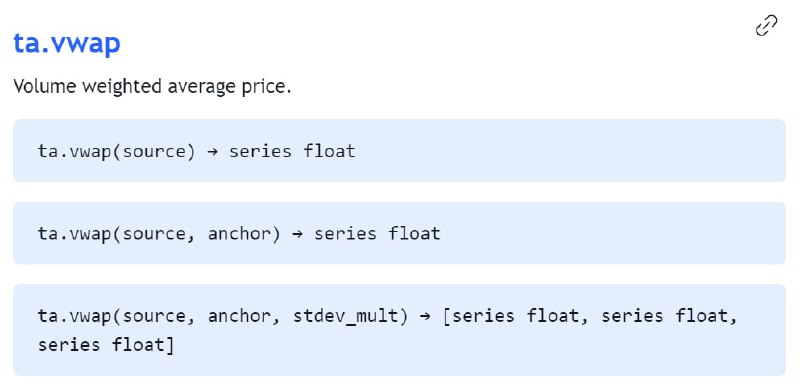The image size is (800, 388).
Task: Click "anchor" in the third signature
Action: 239,317
